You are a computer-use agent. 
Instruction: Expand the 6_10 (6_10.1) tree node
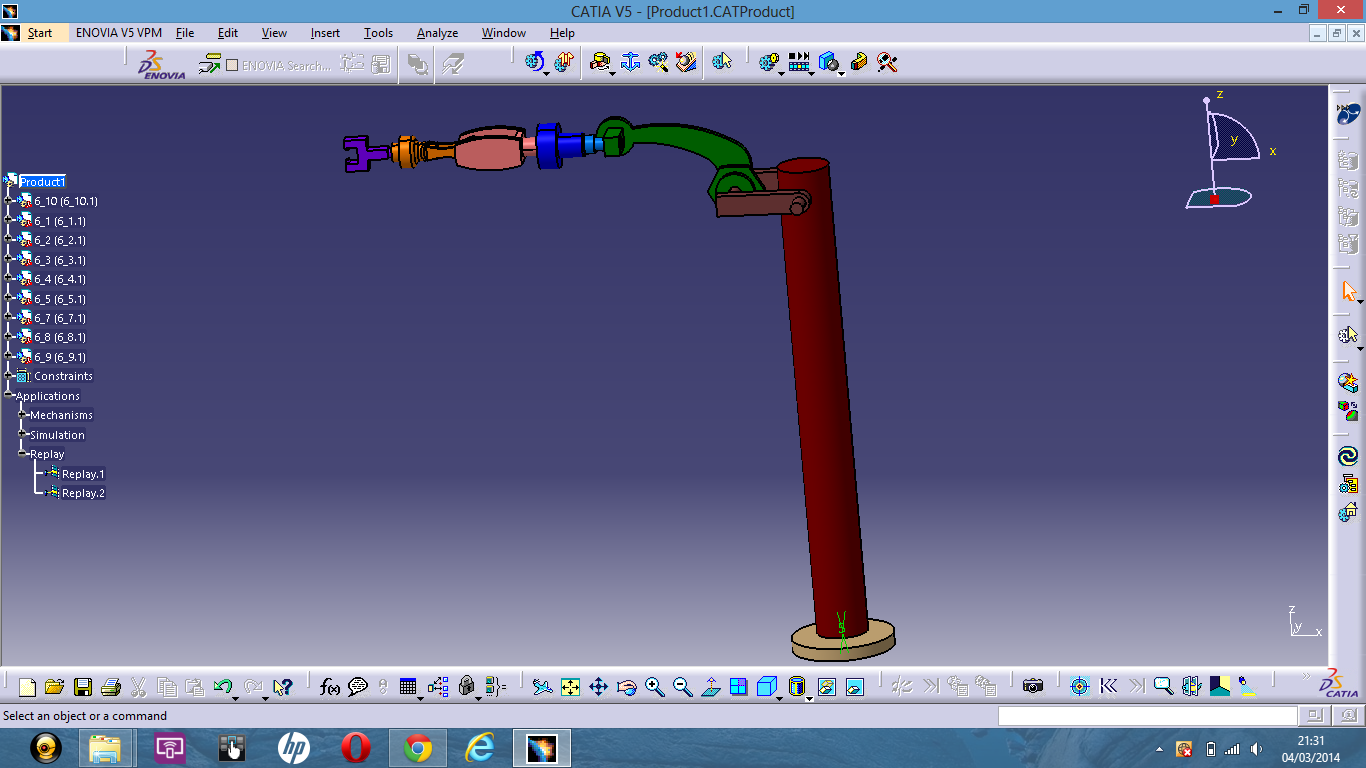[10, 201]
